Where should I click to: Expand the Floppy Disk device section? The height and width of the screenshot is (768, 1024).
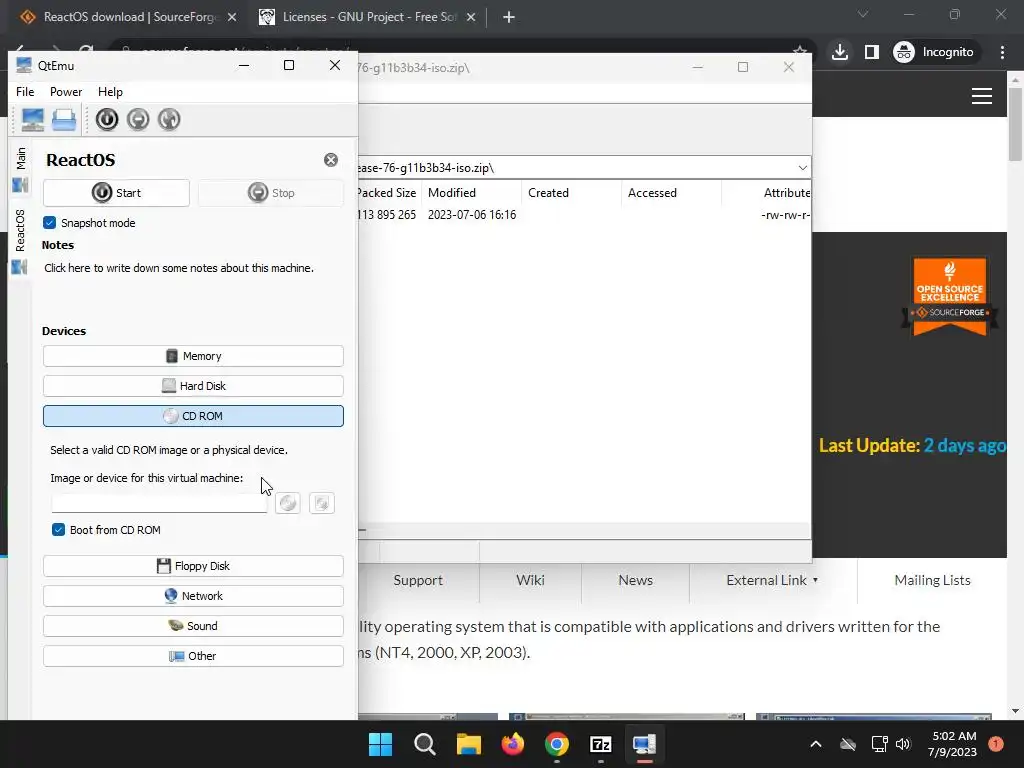click(x=193, y=566)
